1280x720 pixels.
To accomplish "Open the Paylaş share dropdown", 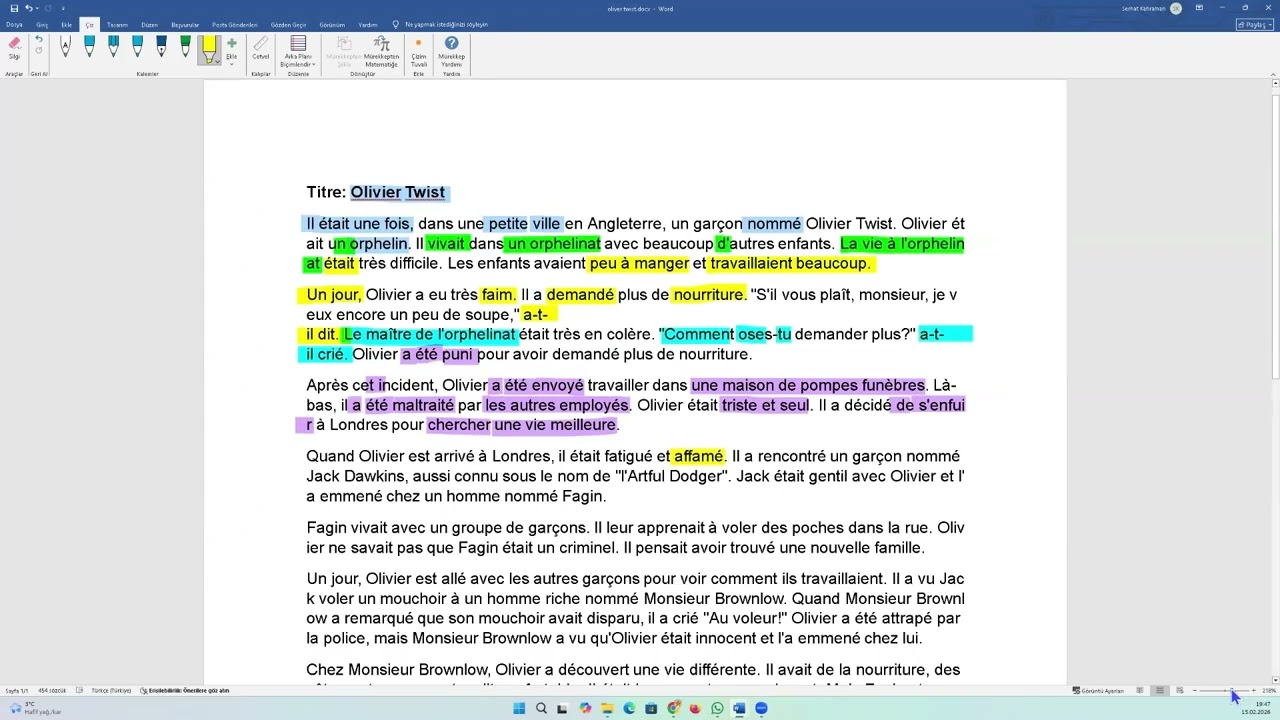I will pos(1255,24).
